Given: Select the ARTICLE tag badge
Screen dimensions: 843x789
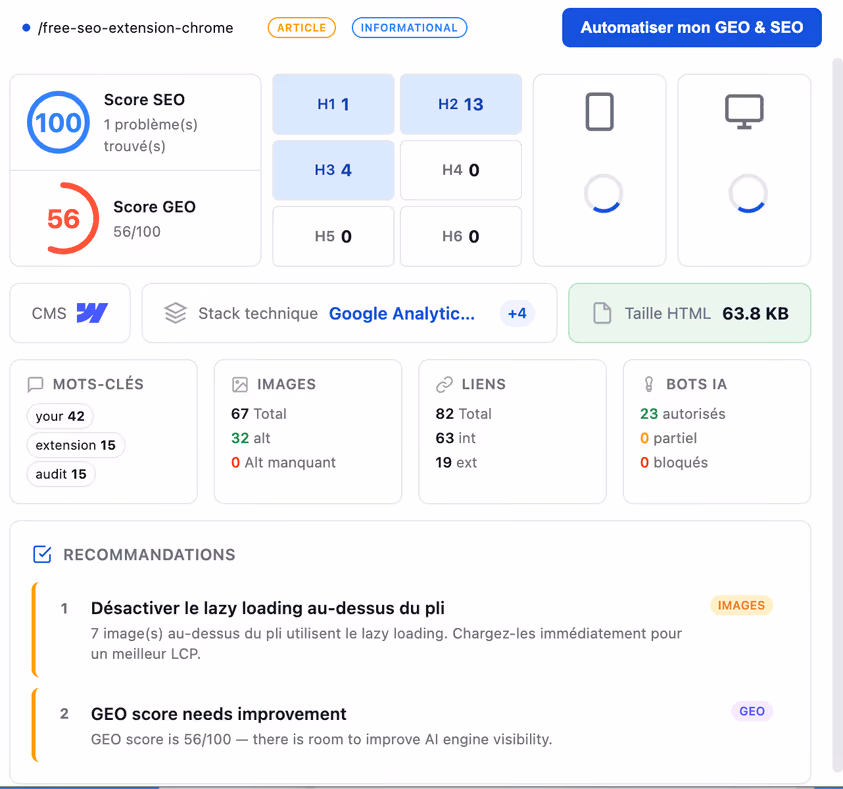Looking at the screenshot, I should [302, 28].
